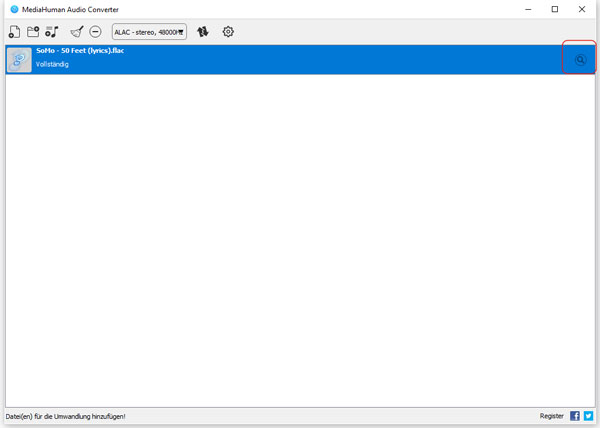Open settings via the gear icon
The width and height of the screenshot is (600, 428).
228,32
